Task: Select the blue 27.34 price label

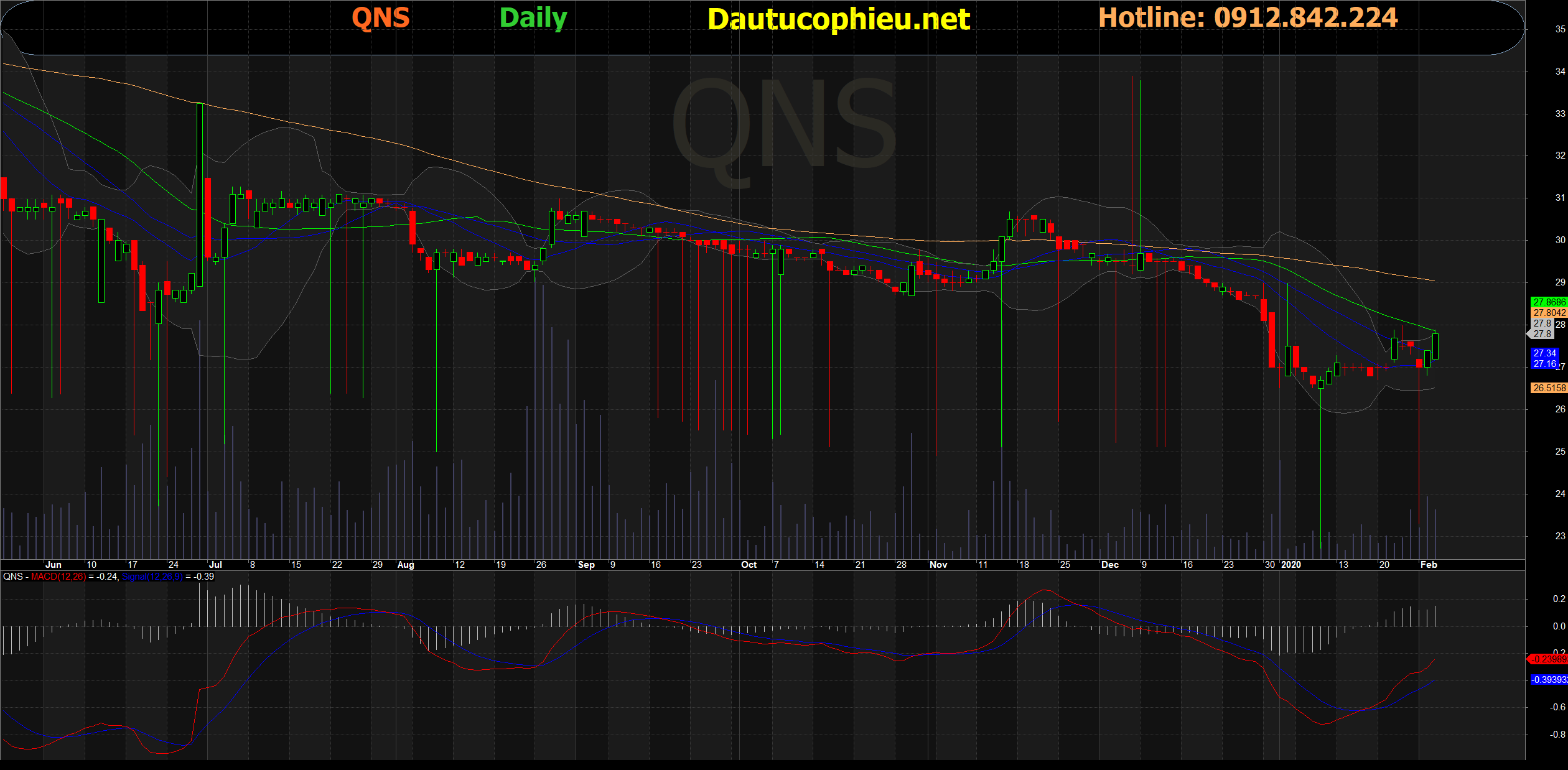Action: 1544,353
